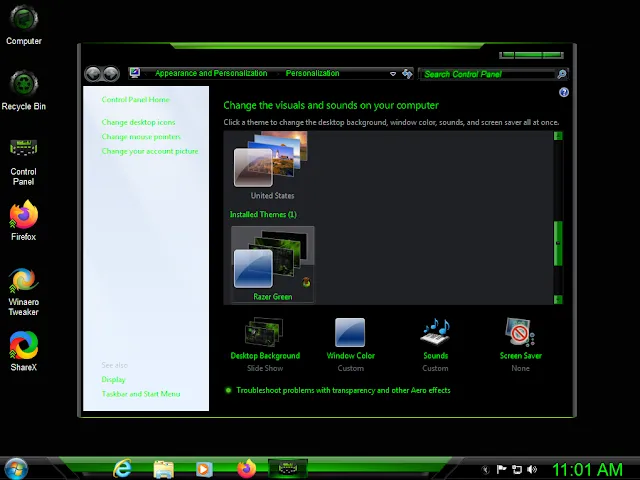Click the active Control Panel taskbar button
Viewport: 640px width, 480px height.
287,468
